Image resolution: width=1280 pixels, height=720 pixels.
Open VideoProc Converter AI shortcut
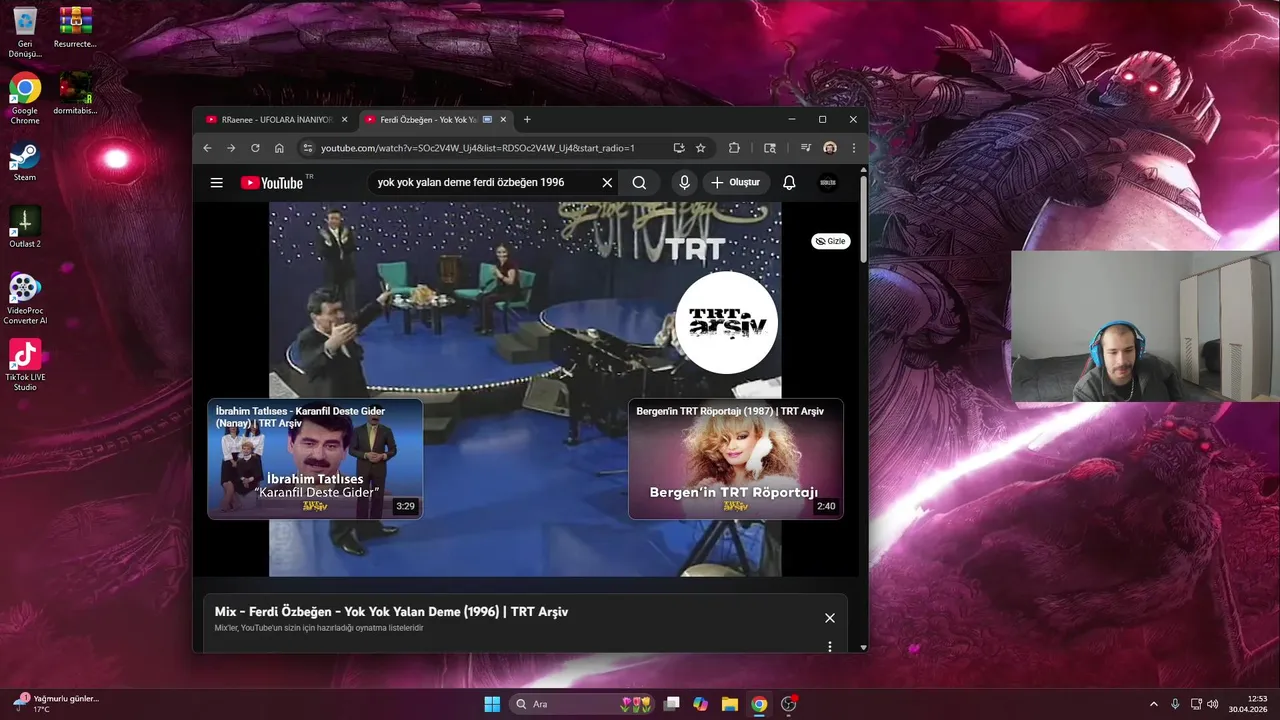coord(25,299)
